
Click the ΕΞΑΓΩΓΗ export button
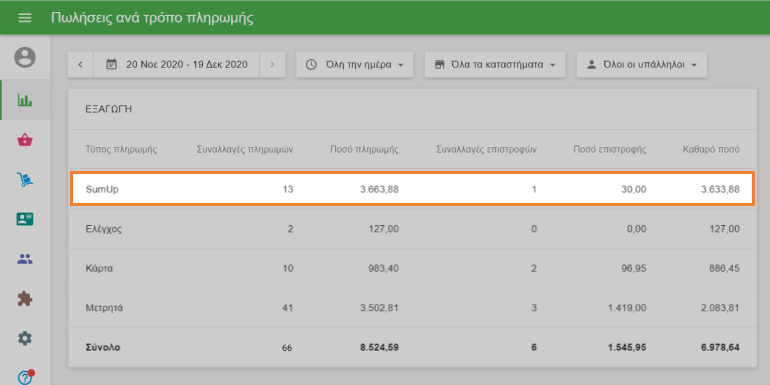point(109,109)
